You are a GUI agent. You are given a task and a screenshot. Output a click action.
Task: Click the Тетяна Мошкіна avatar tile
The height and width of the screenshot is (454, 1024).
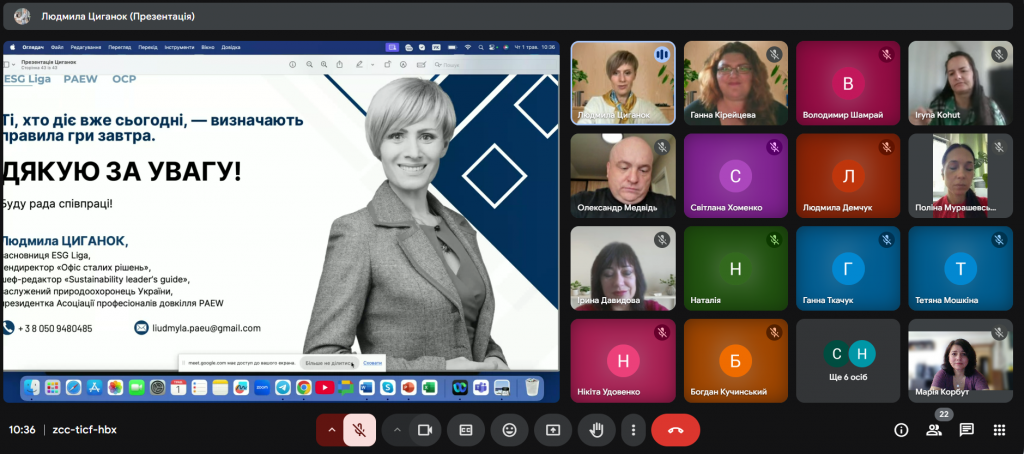click(x=961, y=268)
